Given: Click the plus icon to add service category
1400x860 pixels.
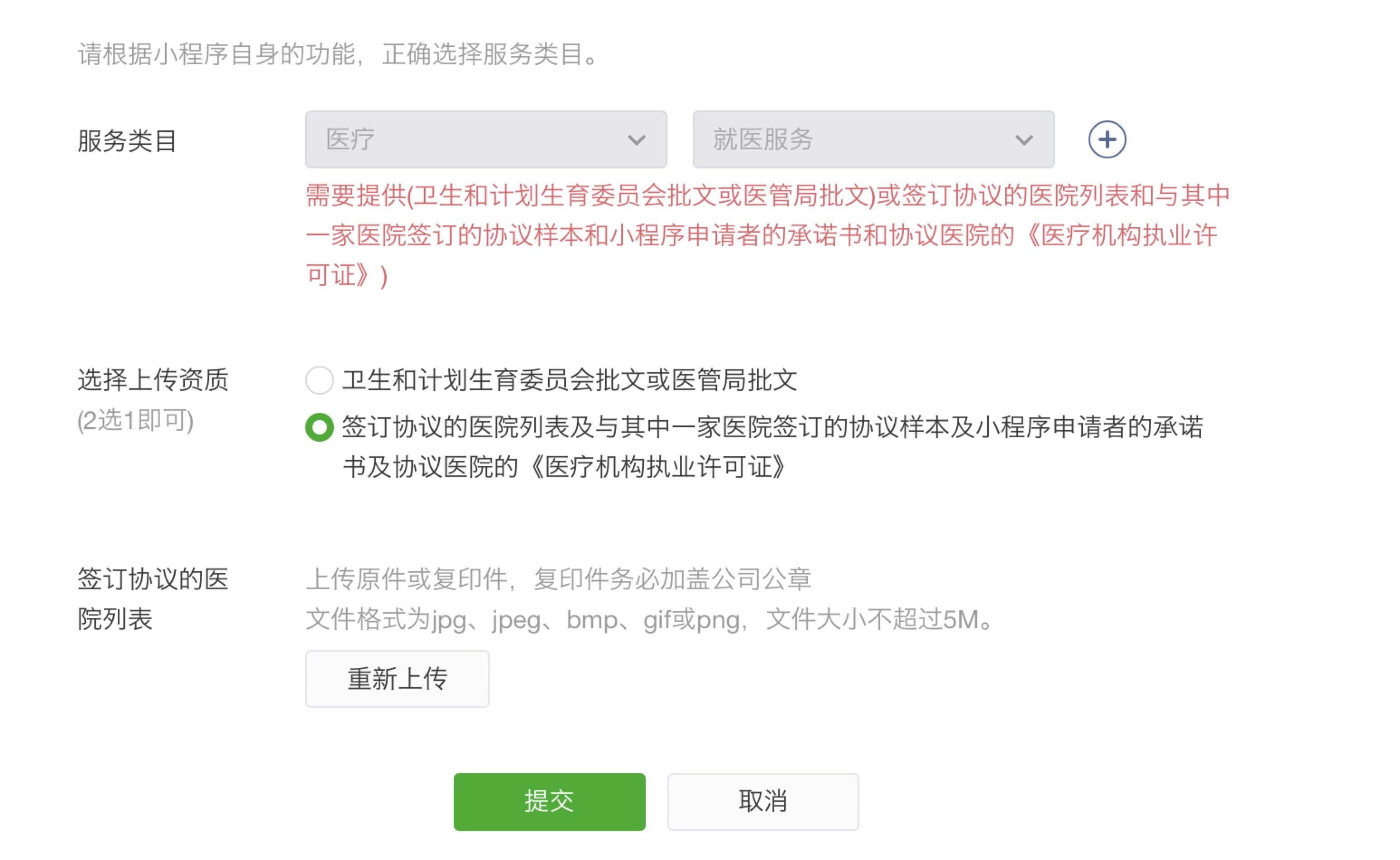Looking at the screenshot, I should [1107, 139].
